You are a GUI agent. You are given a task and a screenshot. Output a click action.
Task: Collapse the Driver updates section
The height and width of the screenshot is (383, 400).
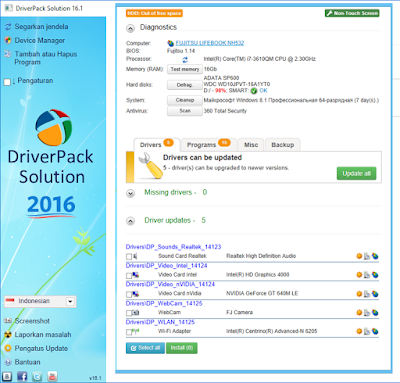click(x=130, y=221)
